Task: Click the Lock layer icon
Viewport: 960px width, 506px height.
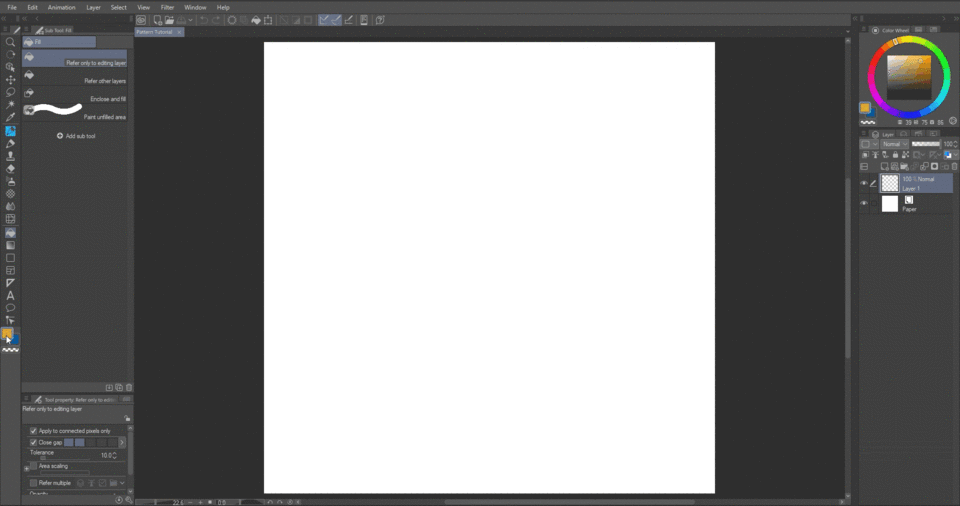Action: pyautogui.click(x=895, y=155)
